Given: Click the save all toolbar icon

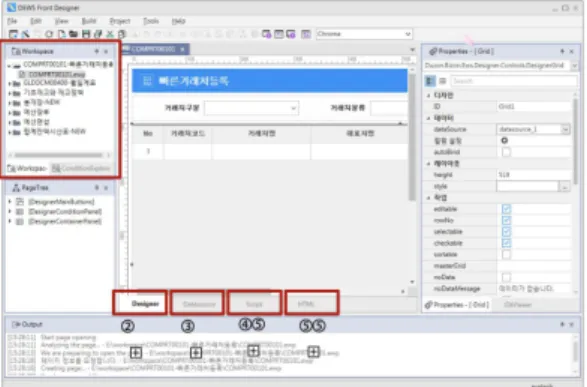Looking at the screenshot, I should [x=98, y=34].
